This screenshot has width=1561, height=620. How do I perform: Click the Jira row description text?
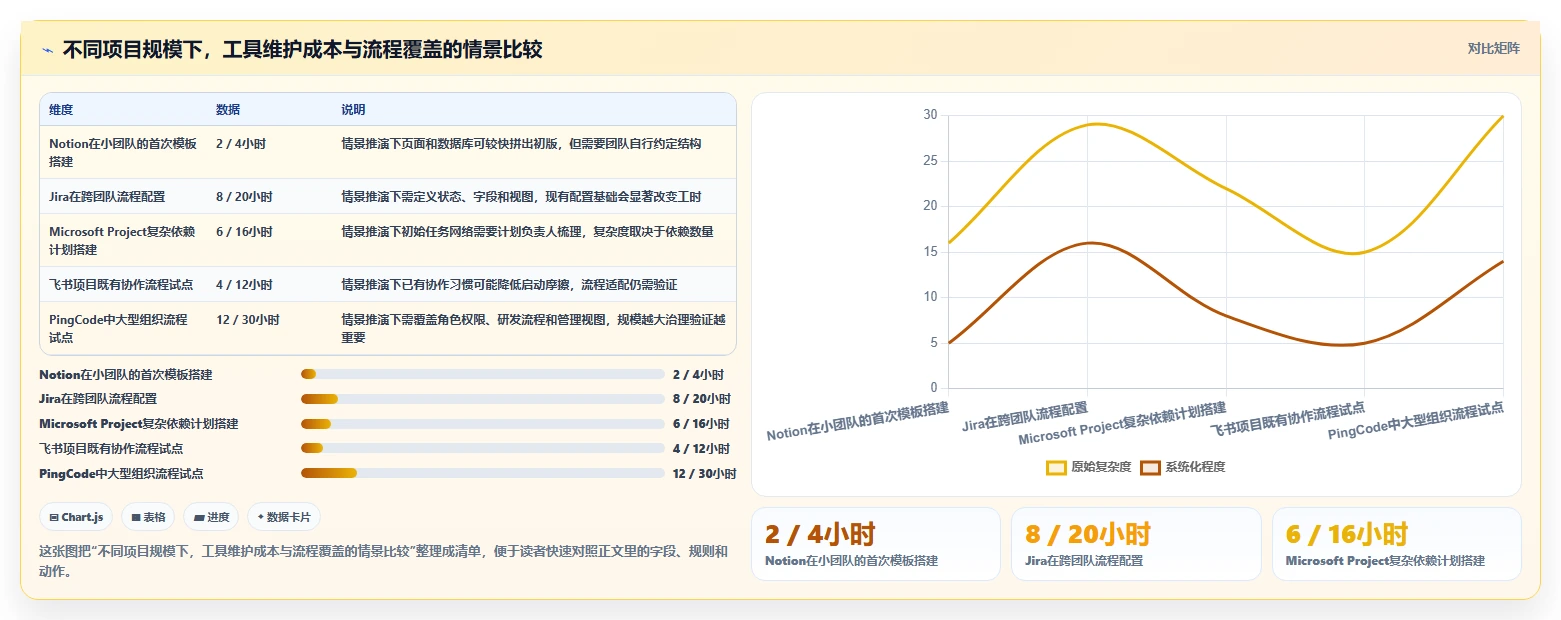tap(521, 197)
